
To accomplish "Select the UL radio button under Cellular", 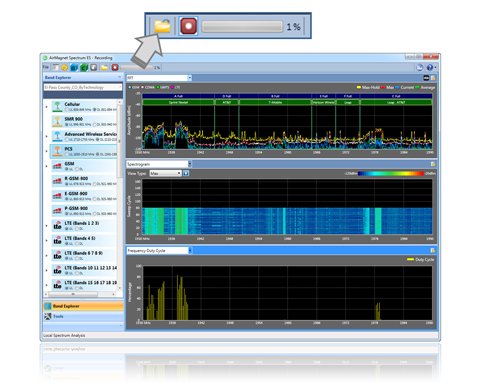I will [67, 110].
